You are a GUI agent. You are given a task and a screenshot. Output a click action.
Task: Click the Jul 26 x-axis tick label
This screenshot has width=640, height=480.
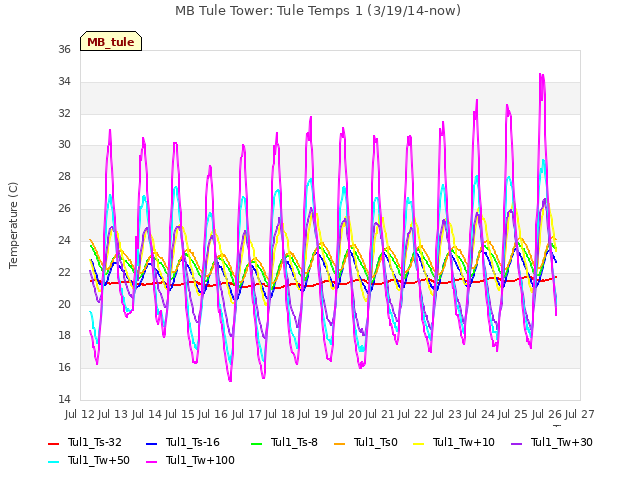(548, 414)
